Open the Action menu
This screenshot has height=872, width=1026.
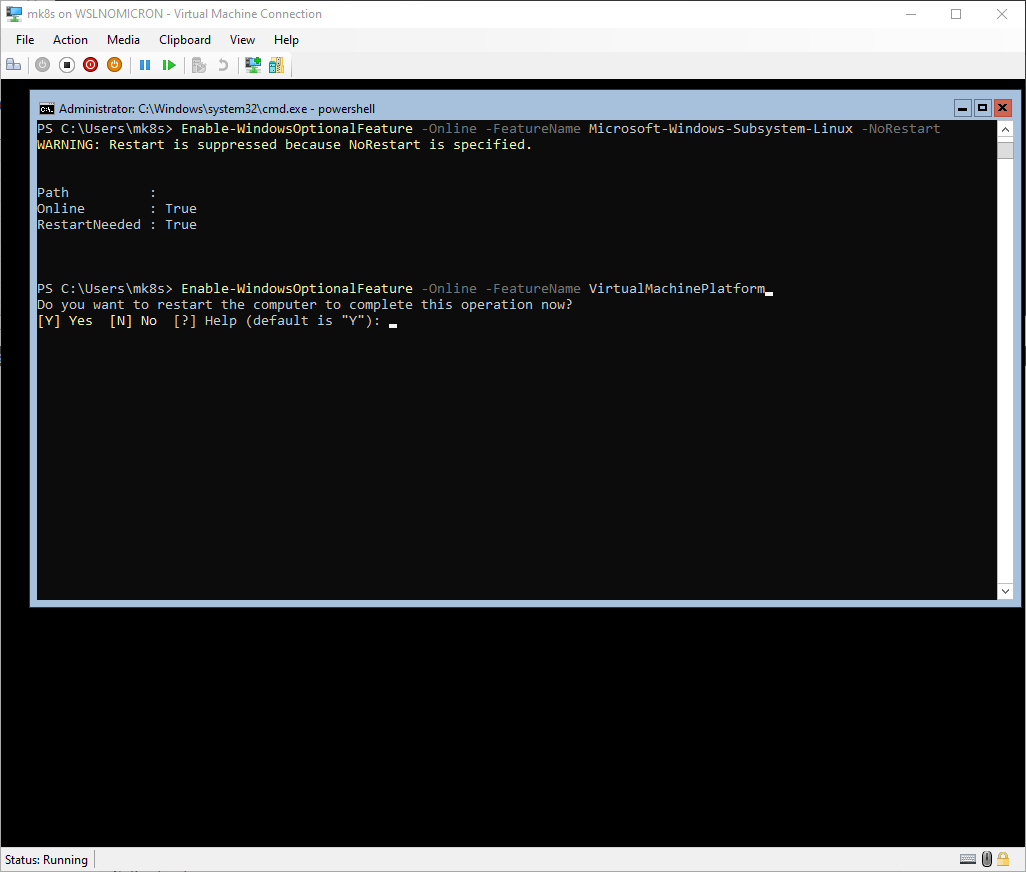(70, 40)
